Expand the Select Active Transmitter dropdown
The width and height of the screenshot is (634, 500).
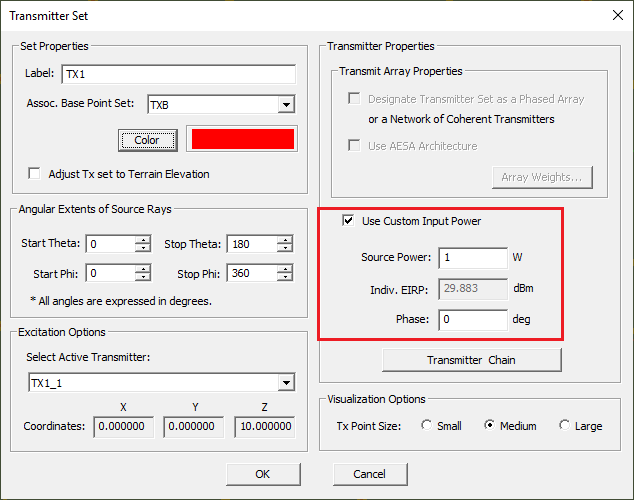click(286, 383)
